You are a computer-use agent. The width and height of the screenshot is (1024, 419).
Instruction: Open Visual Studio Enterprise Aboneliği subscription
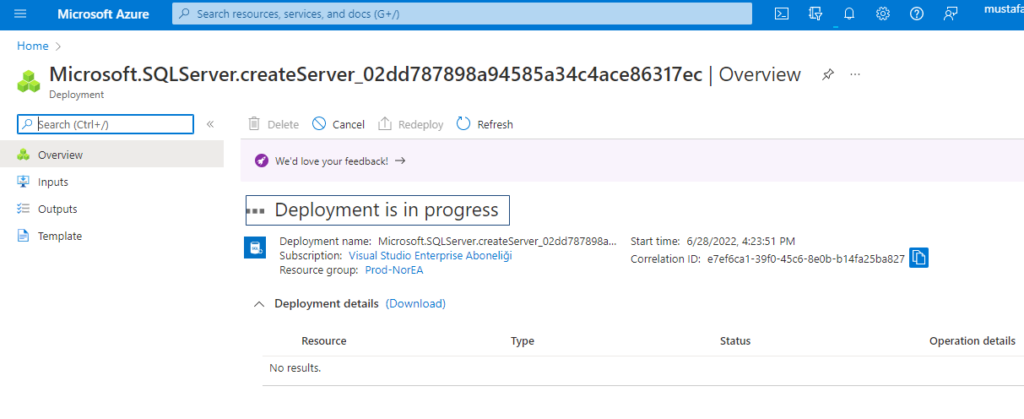coord(430,255)
